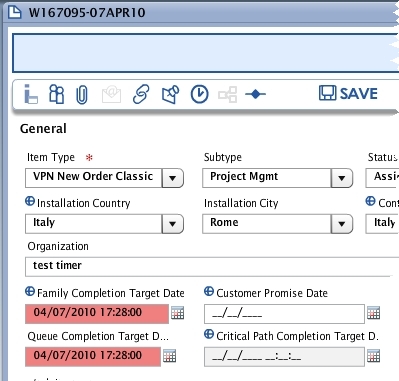Expand the Installation City dropdown
399x381 pixels.
click(342, 224)
